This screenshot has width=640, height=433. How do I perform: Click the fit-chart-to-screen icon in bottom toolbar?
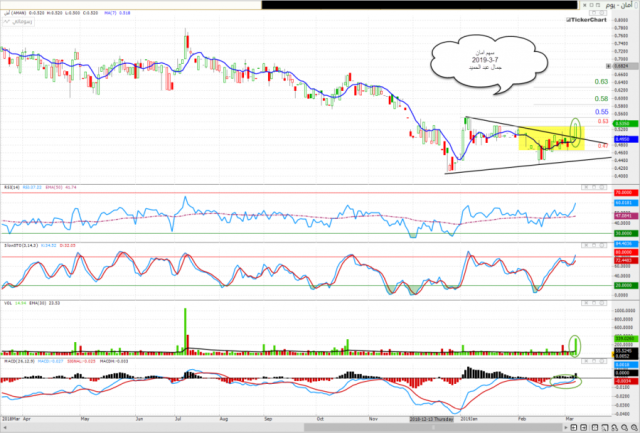pyautogui.click(x=595, y=427)
